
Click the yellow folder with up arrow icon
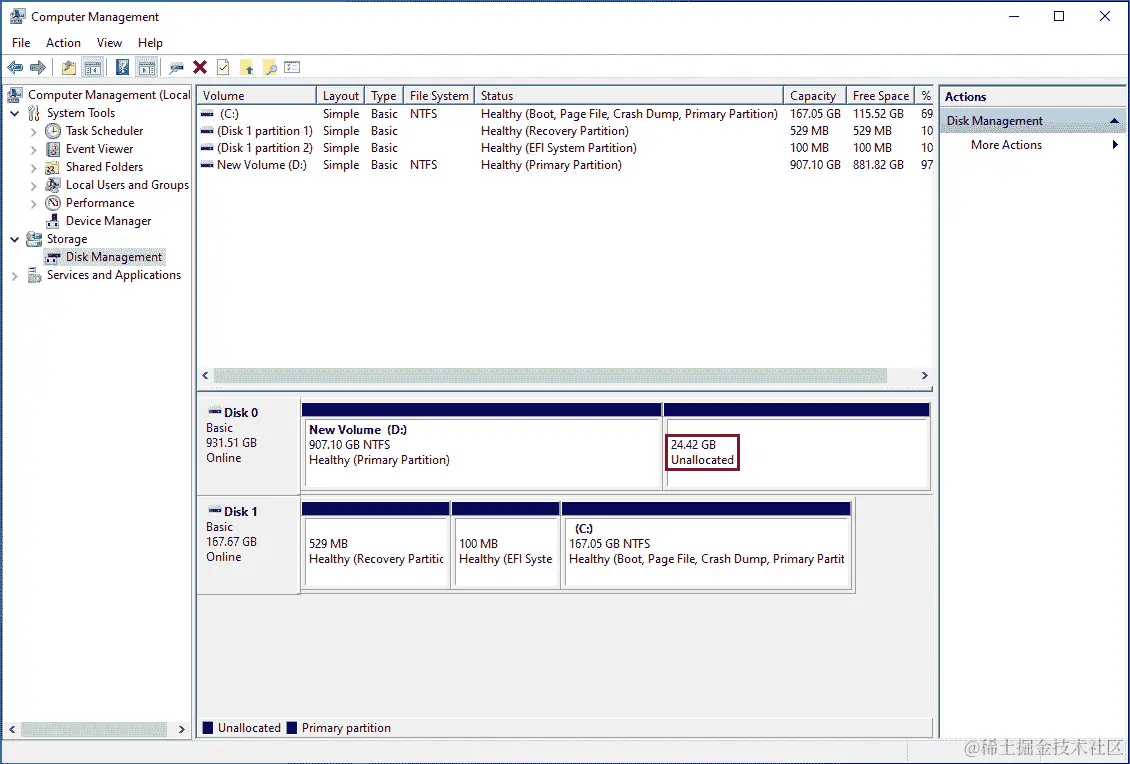coord(247,68)
